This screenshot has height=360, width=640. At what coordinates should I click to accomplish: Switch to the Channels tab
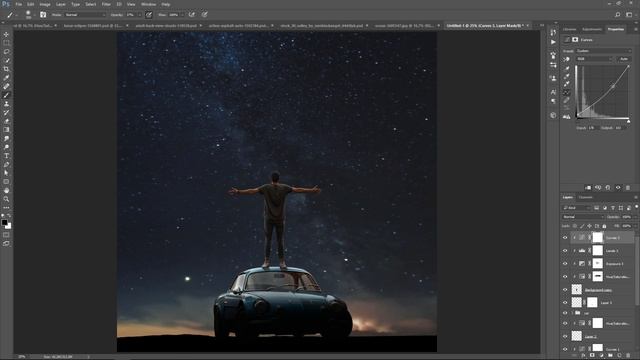tap(585, 198)
